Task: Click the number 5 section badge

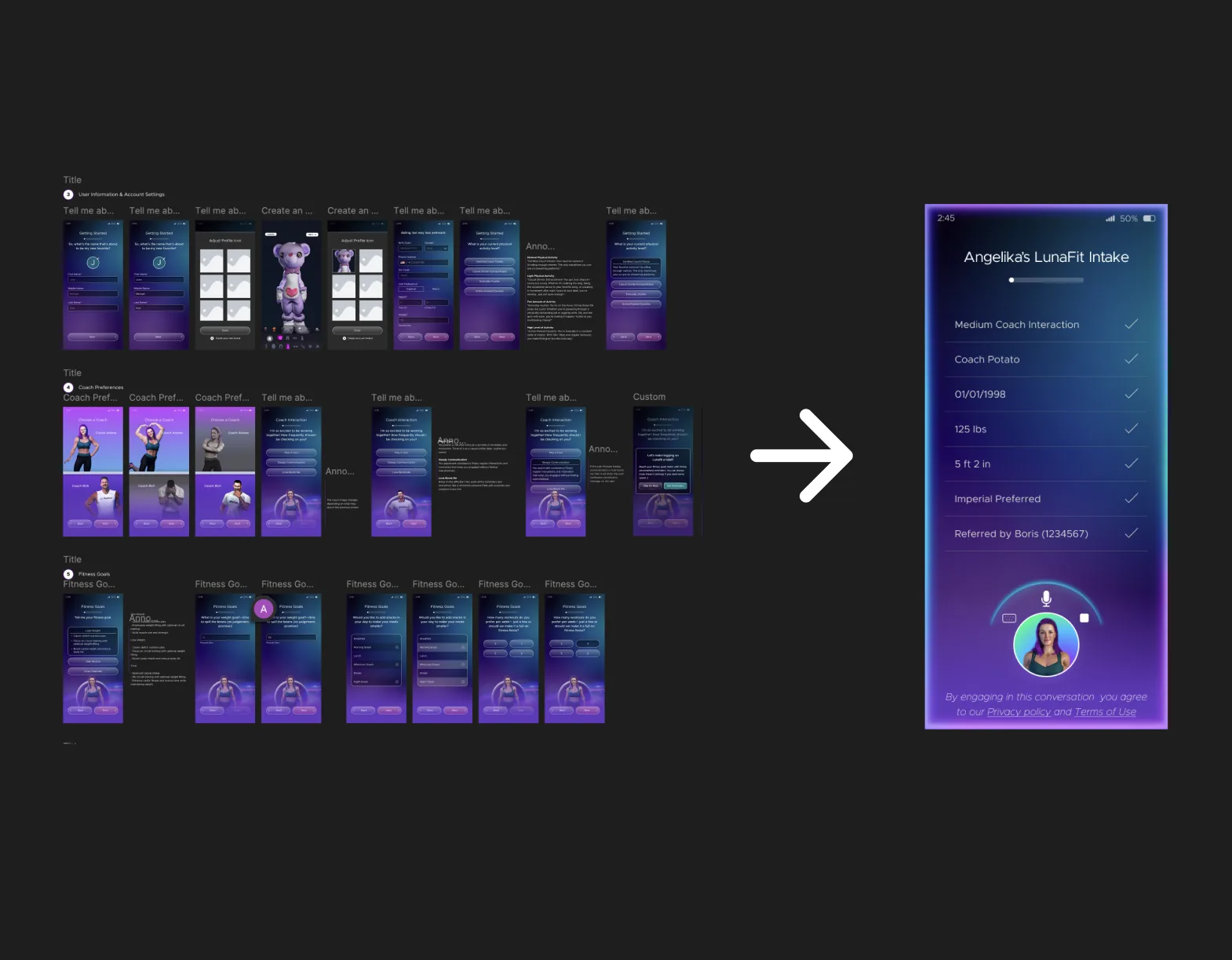Action: coord(68,574)
